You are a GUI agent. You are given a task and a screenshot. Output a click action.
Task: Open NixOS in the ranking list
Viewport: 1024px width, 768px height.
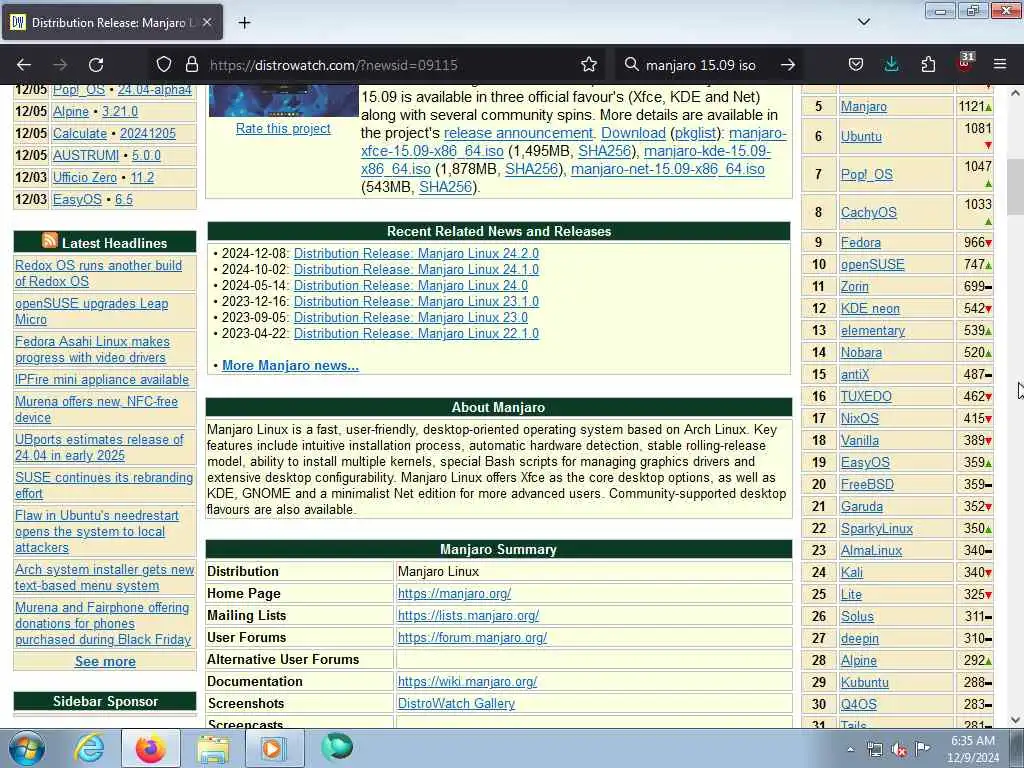859,419
